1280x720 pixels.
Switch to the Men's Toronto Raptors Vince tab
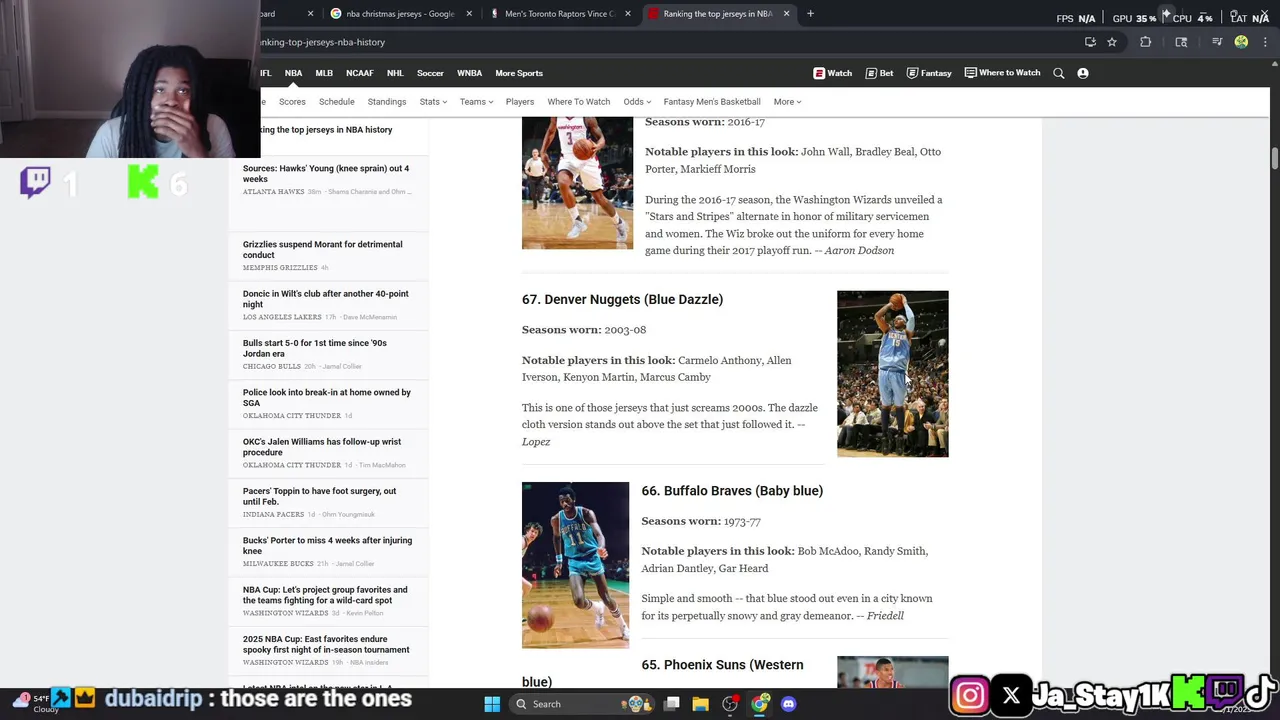[x=560, y=14]
